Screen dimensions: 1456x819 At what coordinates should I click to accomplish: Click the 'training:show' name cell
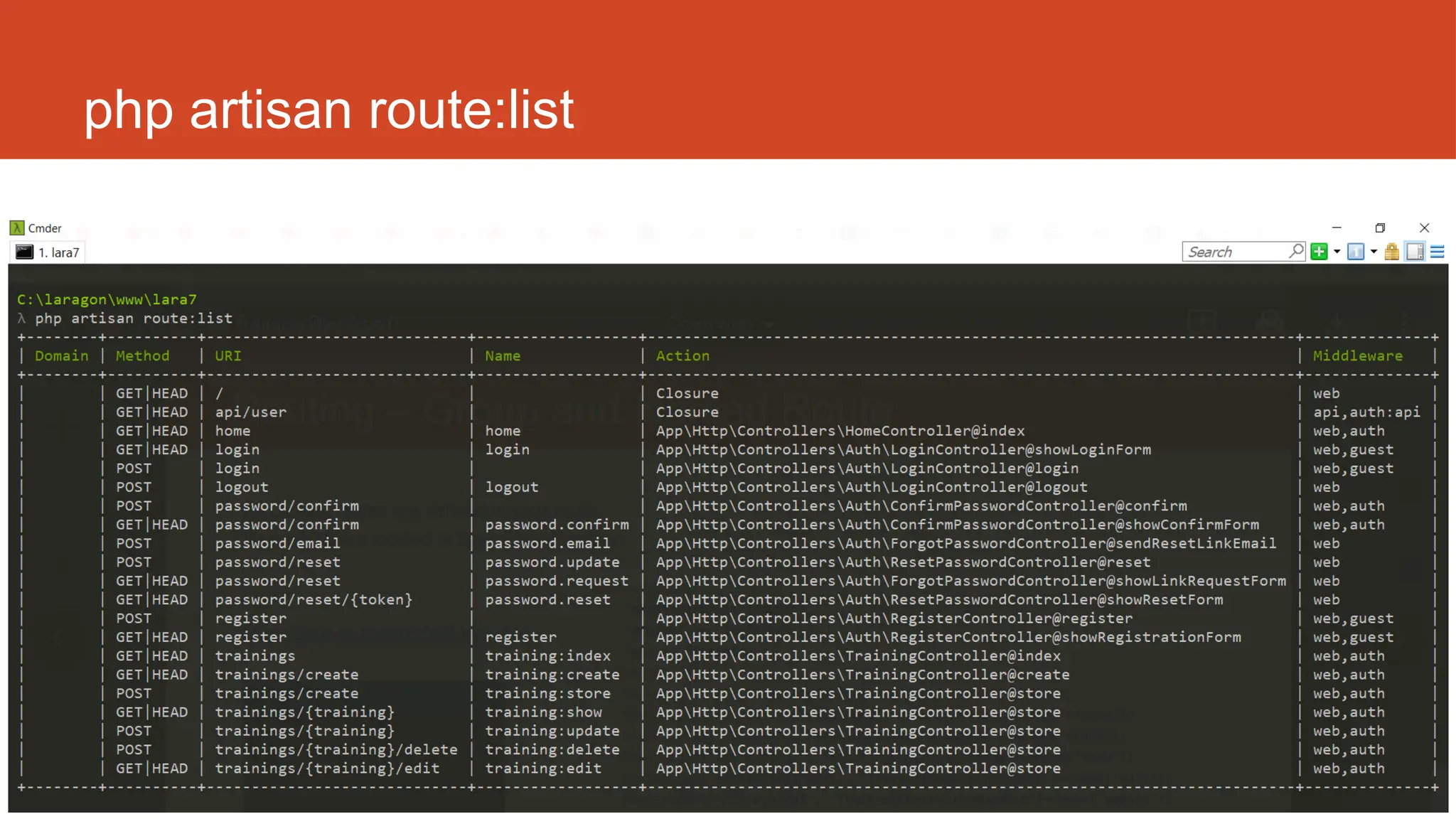543,712
